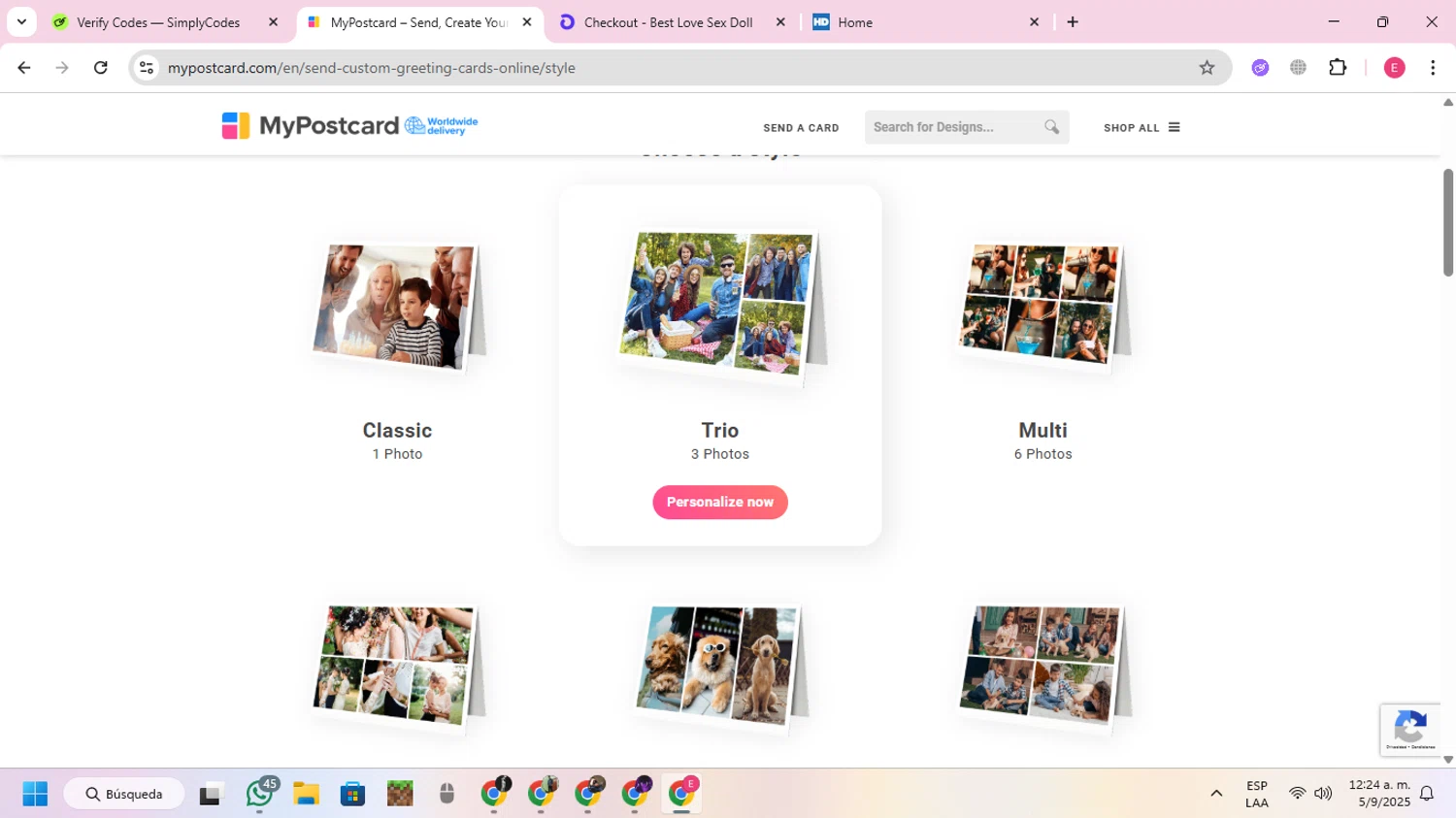Reload the current page

point(101,68)
